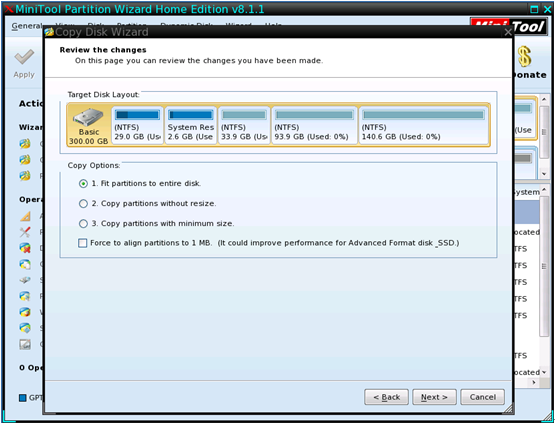This screenshot has height=424, width=555.
Task: Close the Copy Disk Wizard dialog
Action: point(508,32)
